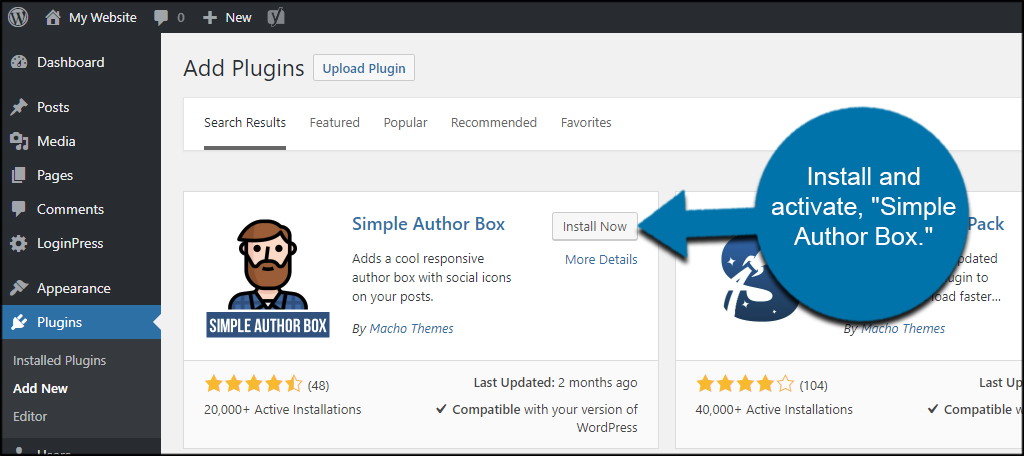Open the Posts menu
1024x456 pixels.
click(53, 107)
